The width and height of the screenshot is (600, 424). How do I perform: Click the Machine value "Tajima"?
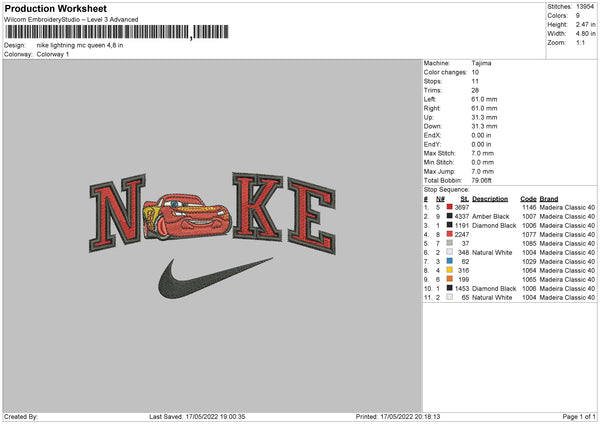[x=481, y=63]
